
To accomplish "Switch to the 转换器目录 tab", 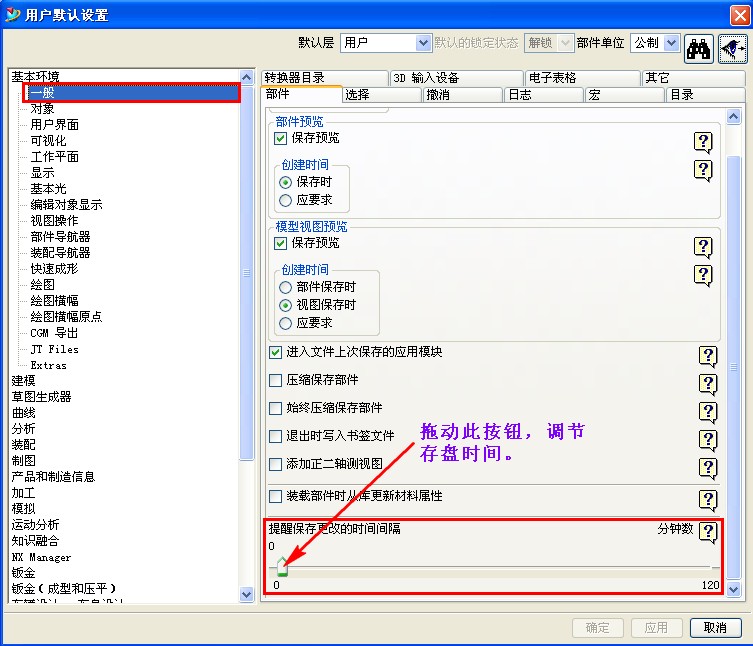I will 325,78.
